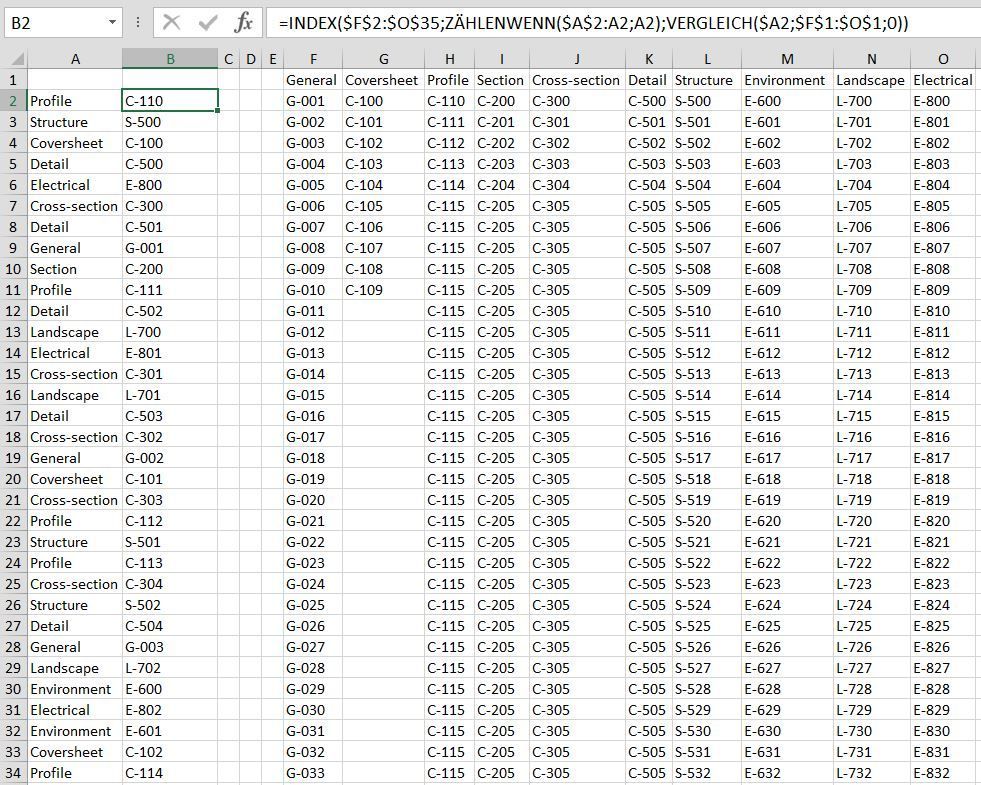Click cell O2 containing E-800
981x785 pixels.
944,101
